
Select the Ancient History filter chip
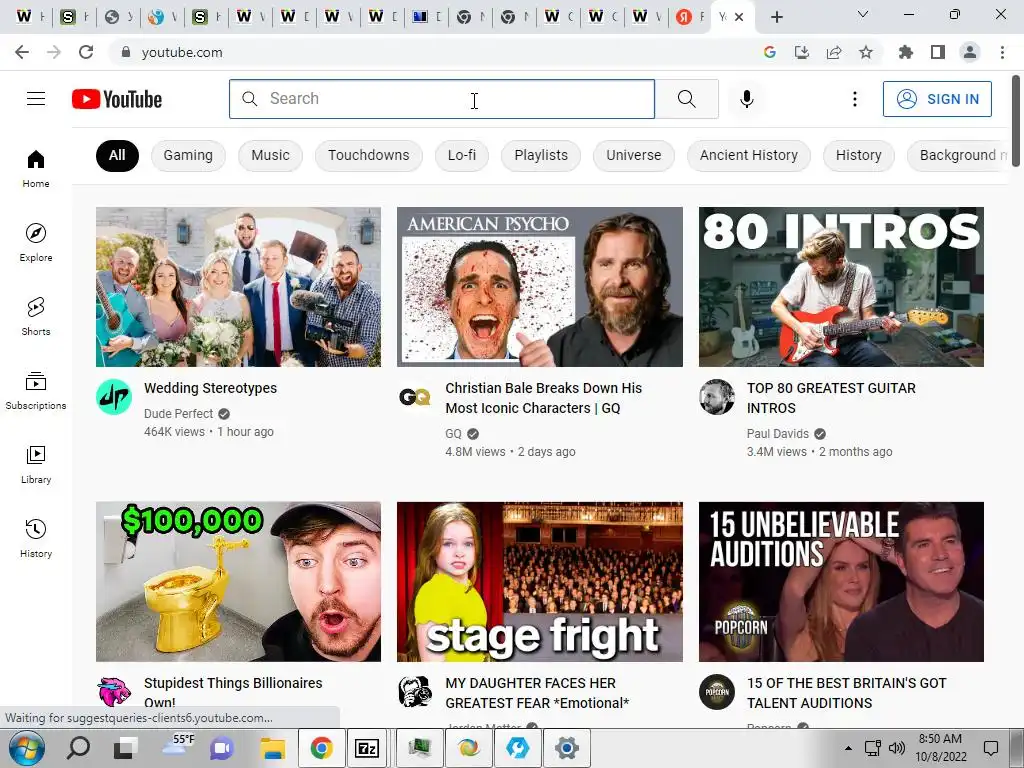[748, 155]
